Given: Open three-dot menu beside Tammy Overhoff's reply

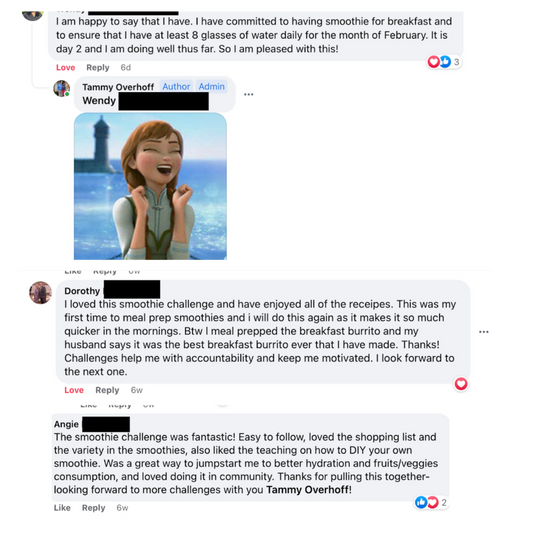Looking at the screenshot, I should 248,94.
